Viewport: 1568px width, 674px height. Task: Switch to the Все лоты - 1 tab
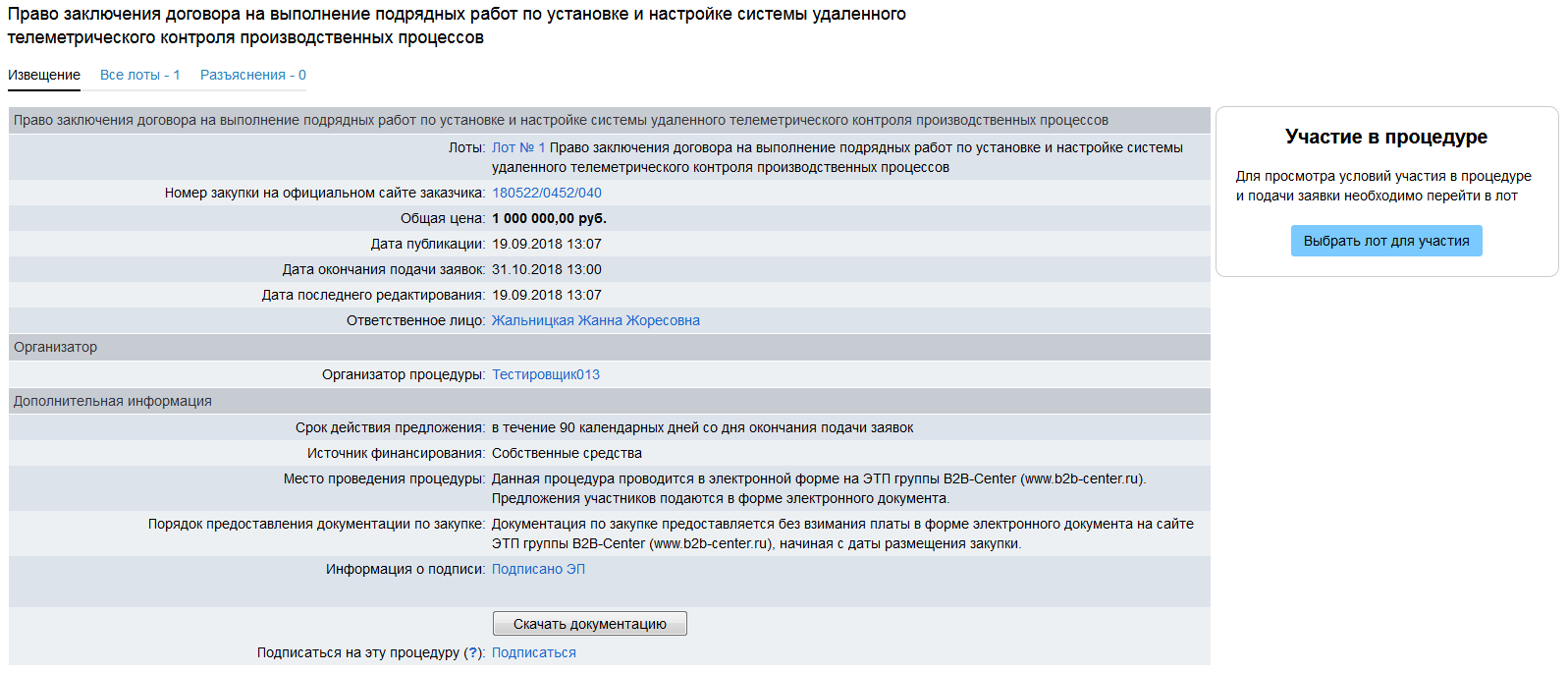[x=139, y=75]
